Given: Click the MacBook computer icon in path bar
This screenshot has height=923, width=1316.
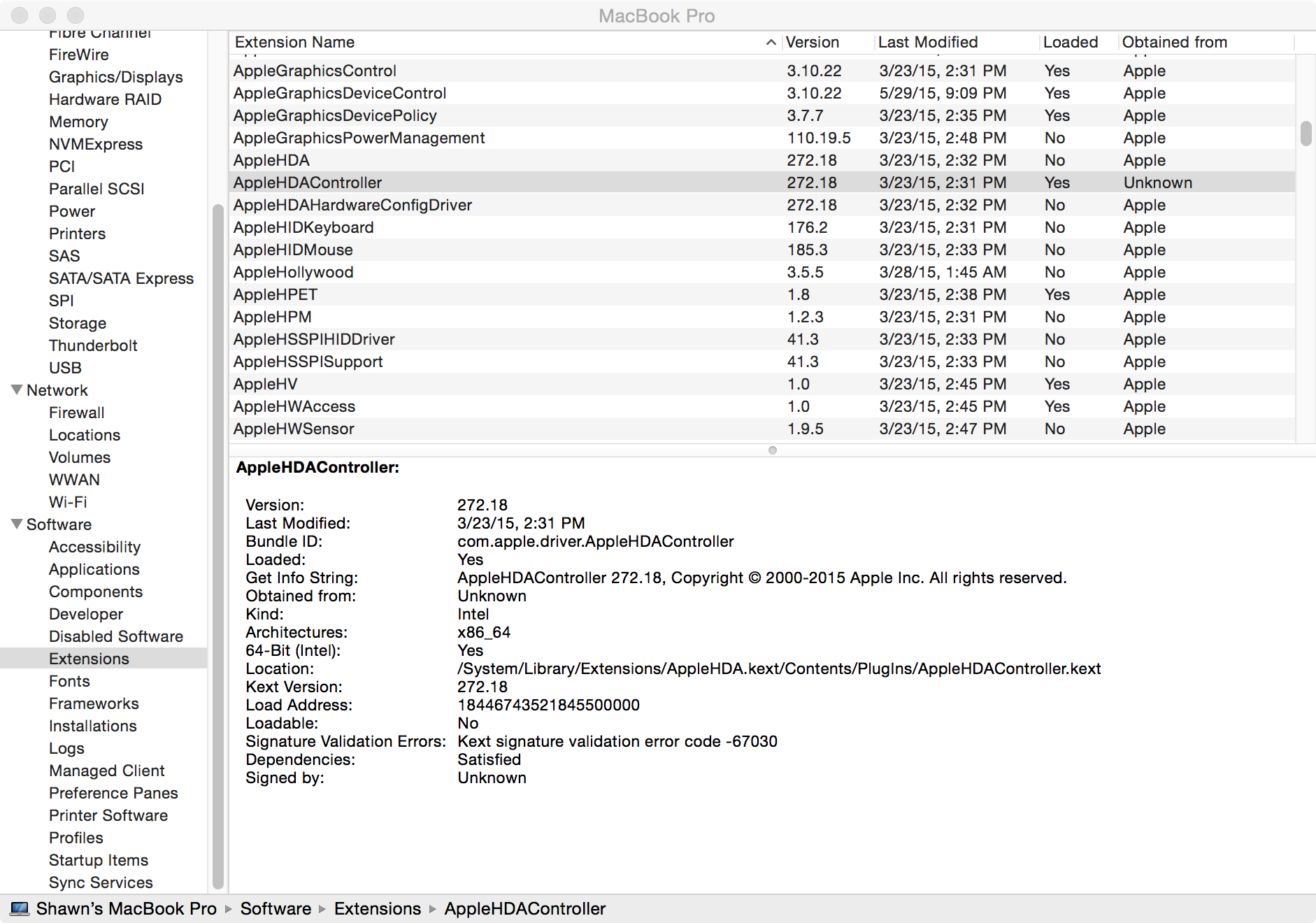Looking at the screenshot, I should (20, 908).
